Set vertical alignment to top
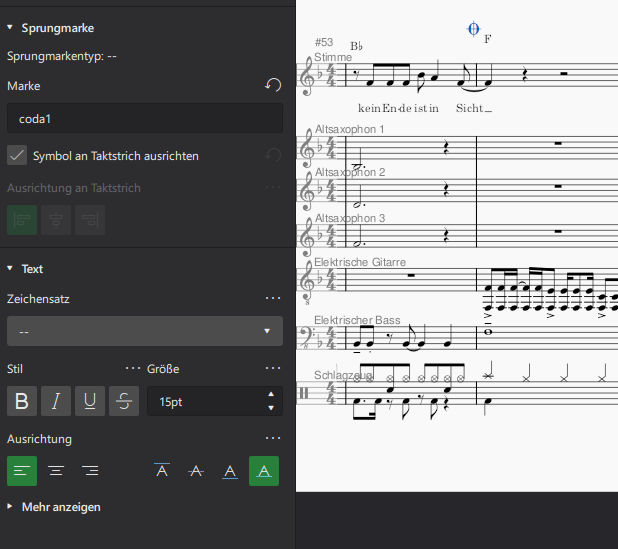 [162, 470]
